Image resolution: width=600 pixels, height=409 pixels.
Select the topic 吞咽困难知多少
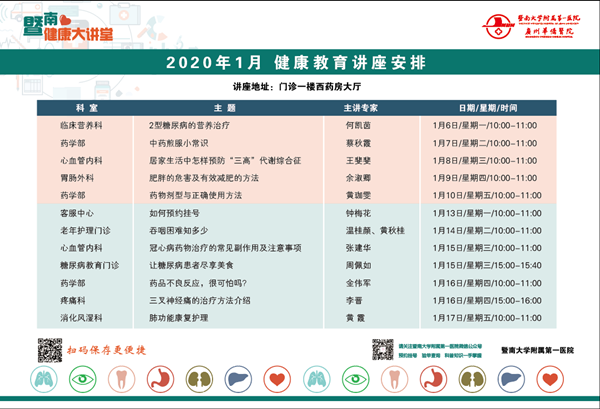(179, 231)
